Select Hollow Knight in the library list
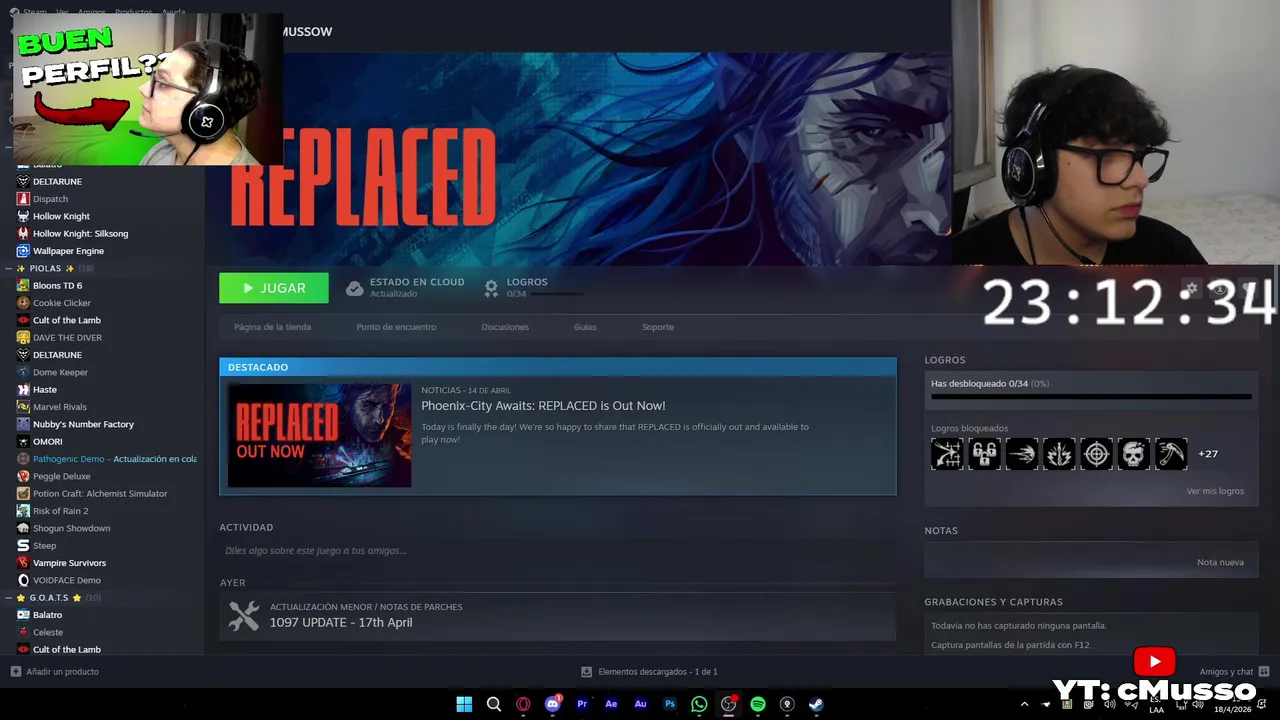 tap(62, 216)
